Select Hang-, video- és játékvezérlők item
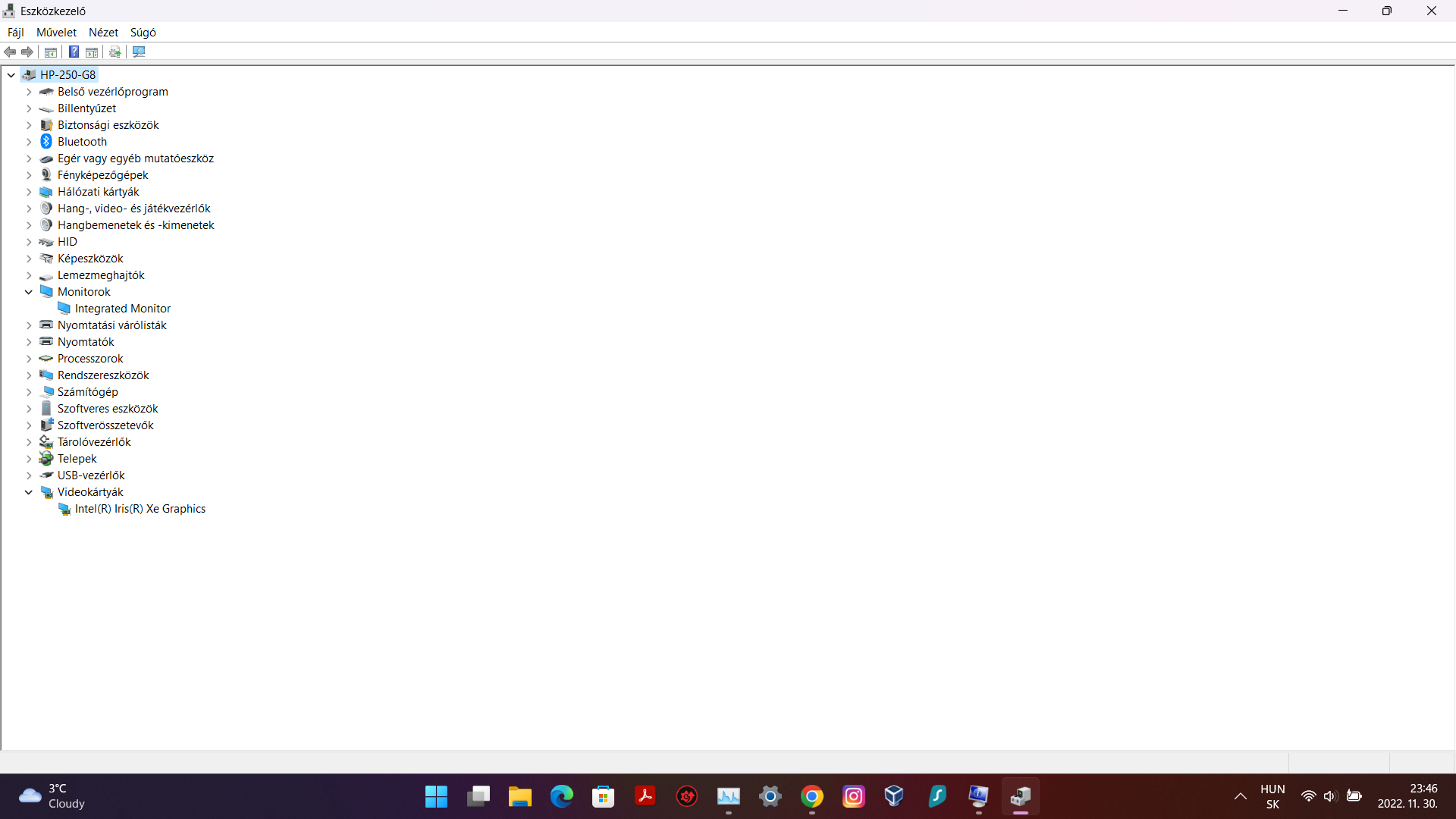 pyautogui.click(x=134, y=209)
